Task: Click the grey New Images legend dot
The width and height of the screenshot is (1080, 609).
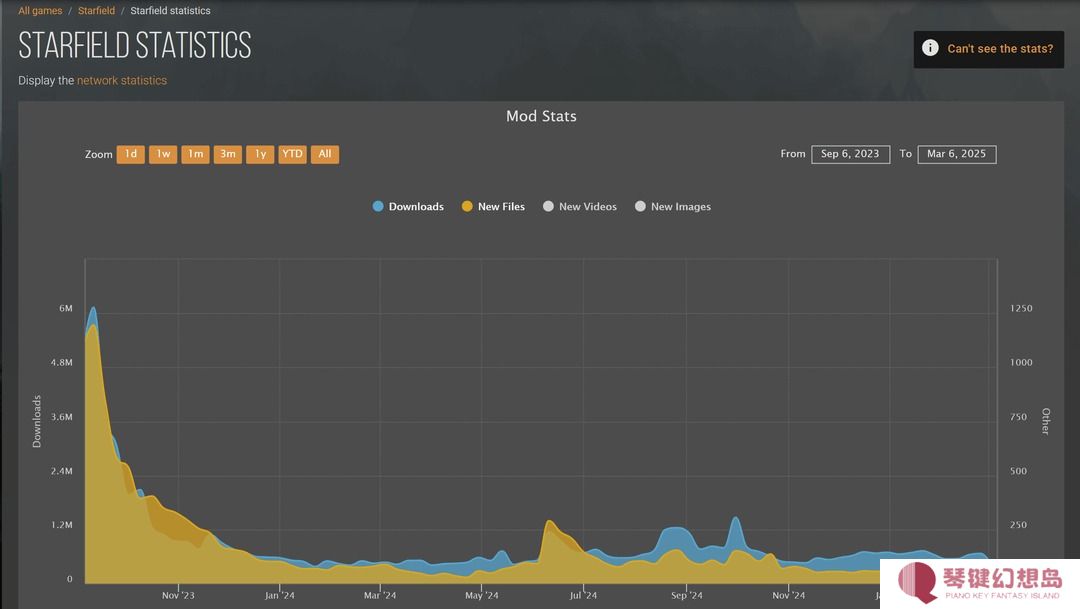Action: tap(641, 206)
